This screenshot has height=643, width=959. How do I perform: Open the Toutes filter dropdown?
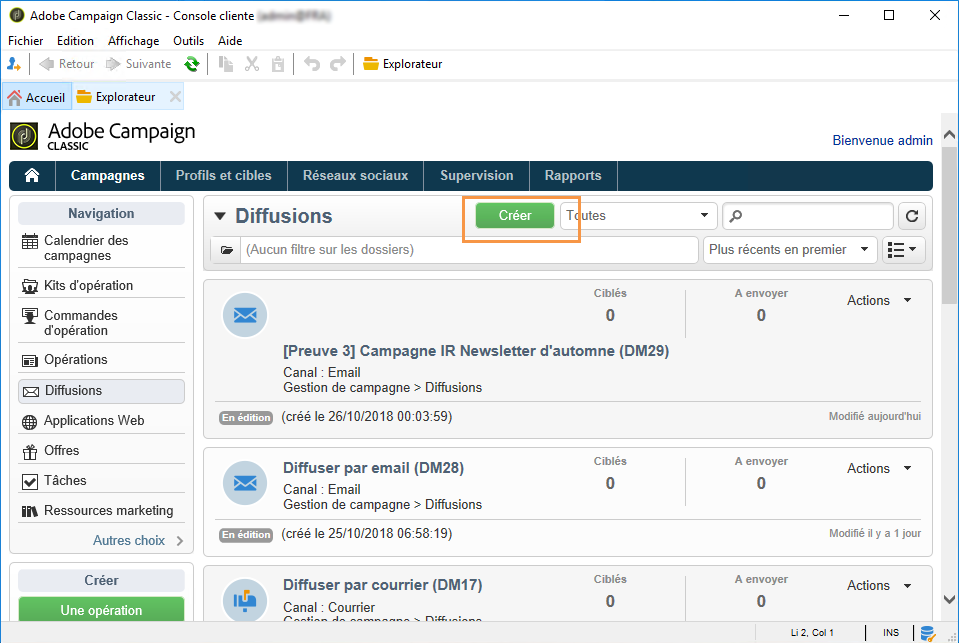(639, 216)
